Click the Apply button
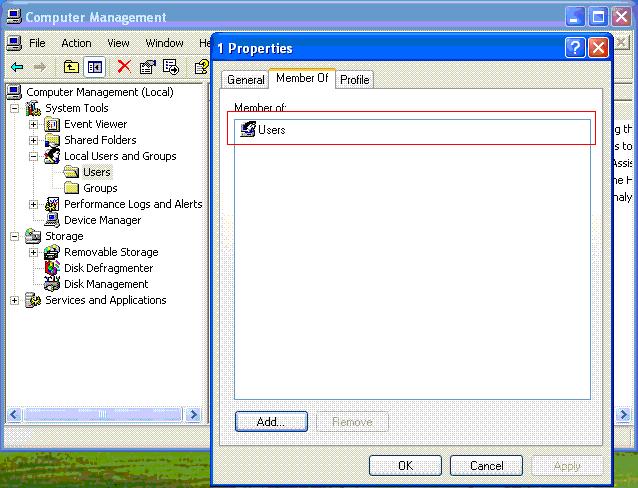This screenshot has height=488, width=638. click(567, 466)
